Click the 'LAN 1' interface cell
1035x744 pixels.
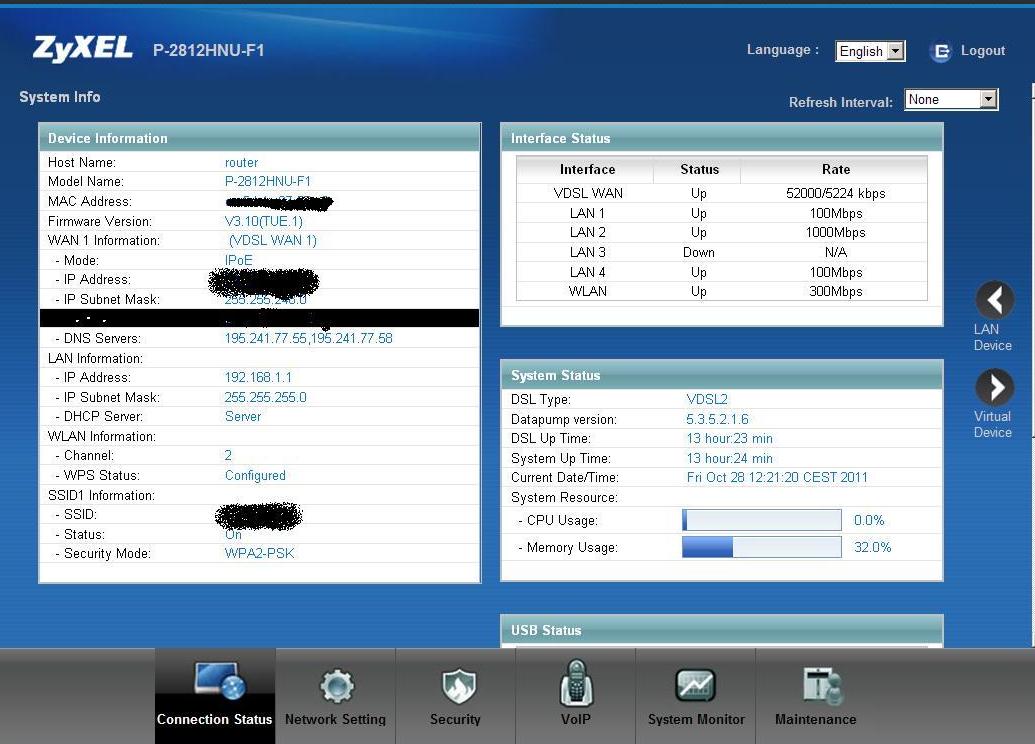pyautogui.click(x=587, y=213)
